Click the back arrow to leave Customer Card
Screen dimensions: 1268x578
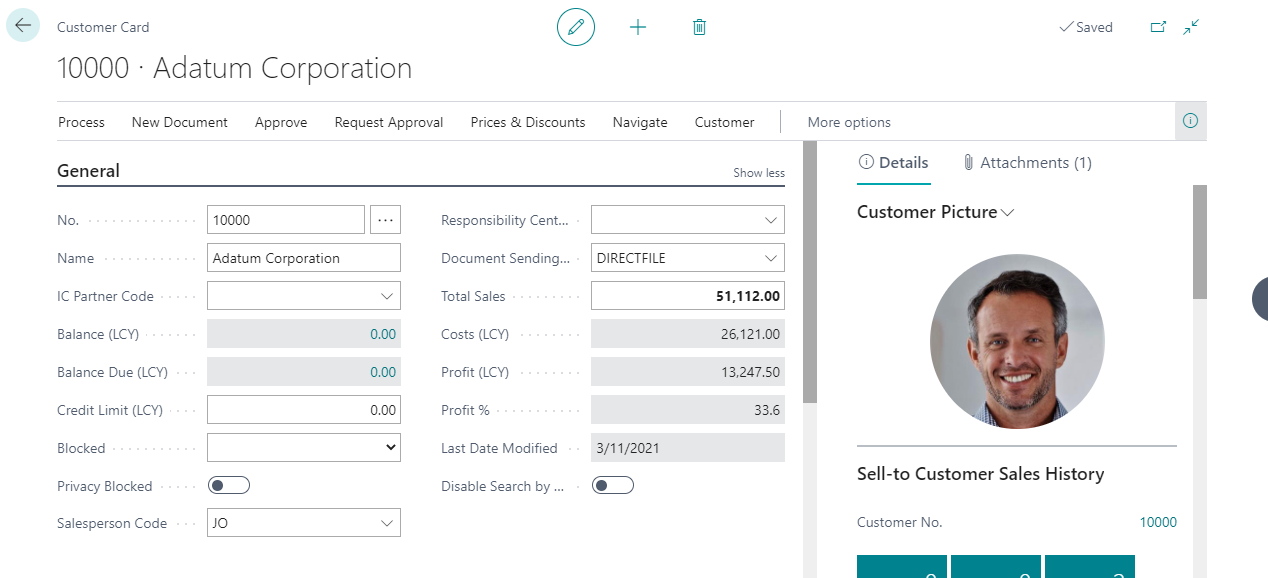click(x=22, y=25)
